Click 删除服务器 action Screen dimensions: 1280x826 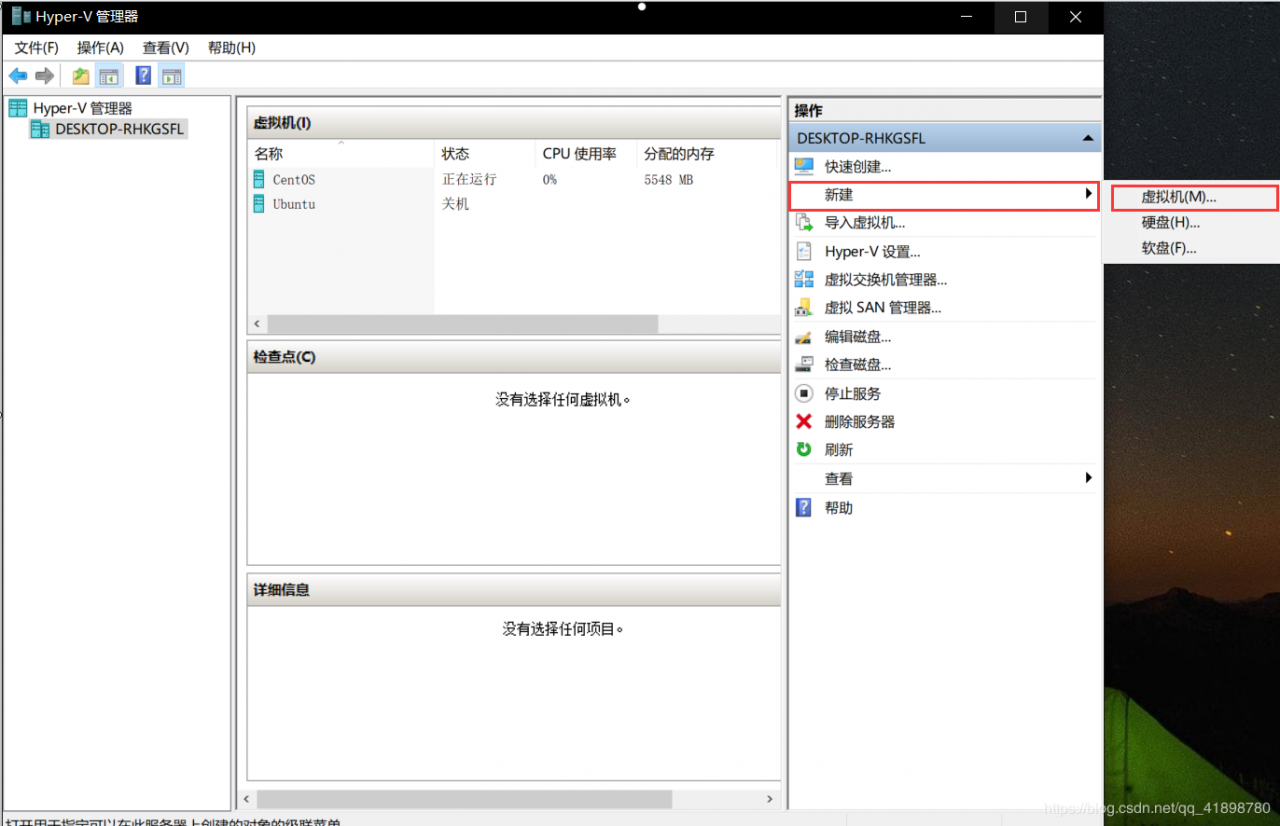860,422
